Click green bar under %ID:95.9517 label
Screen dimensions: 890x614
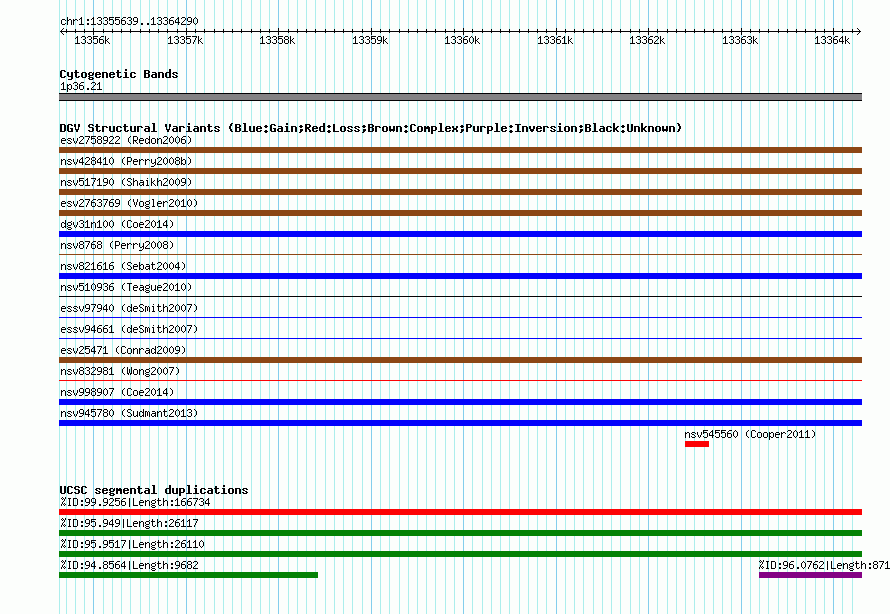460,554
